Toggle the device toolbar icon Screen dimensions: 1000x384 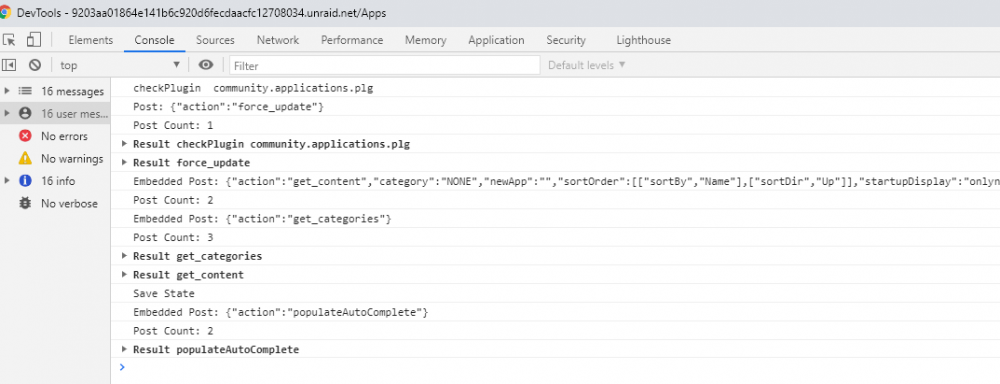click(33, 40)
